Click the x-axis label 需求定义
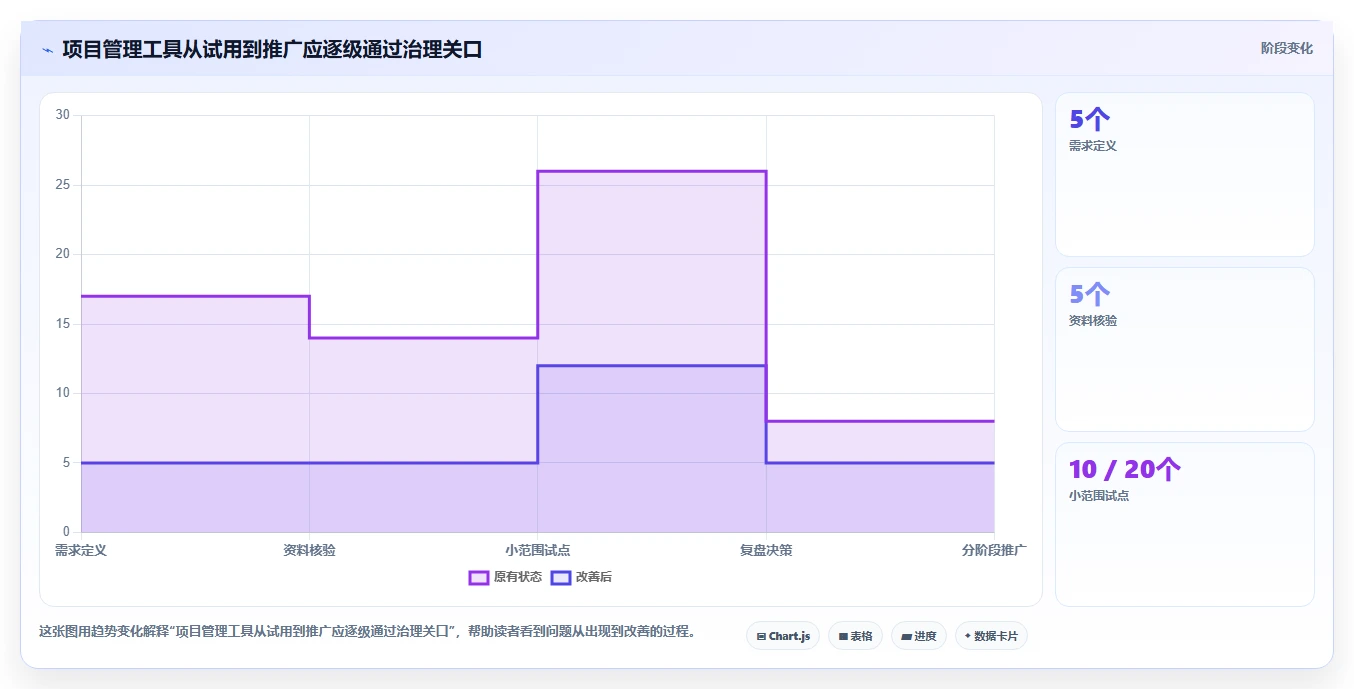Viewport: 1354px width, 689px height. (81, 550)
